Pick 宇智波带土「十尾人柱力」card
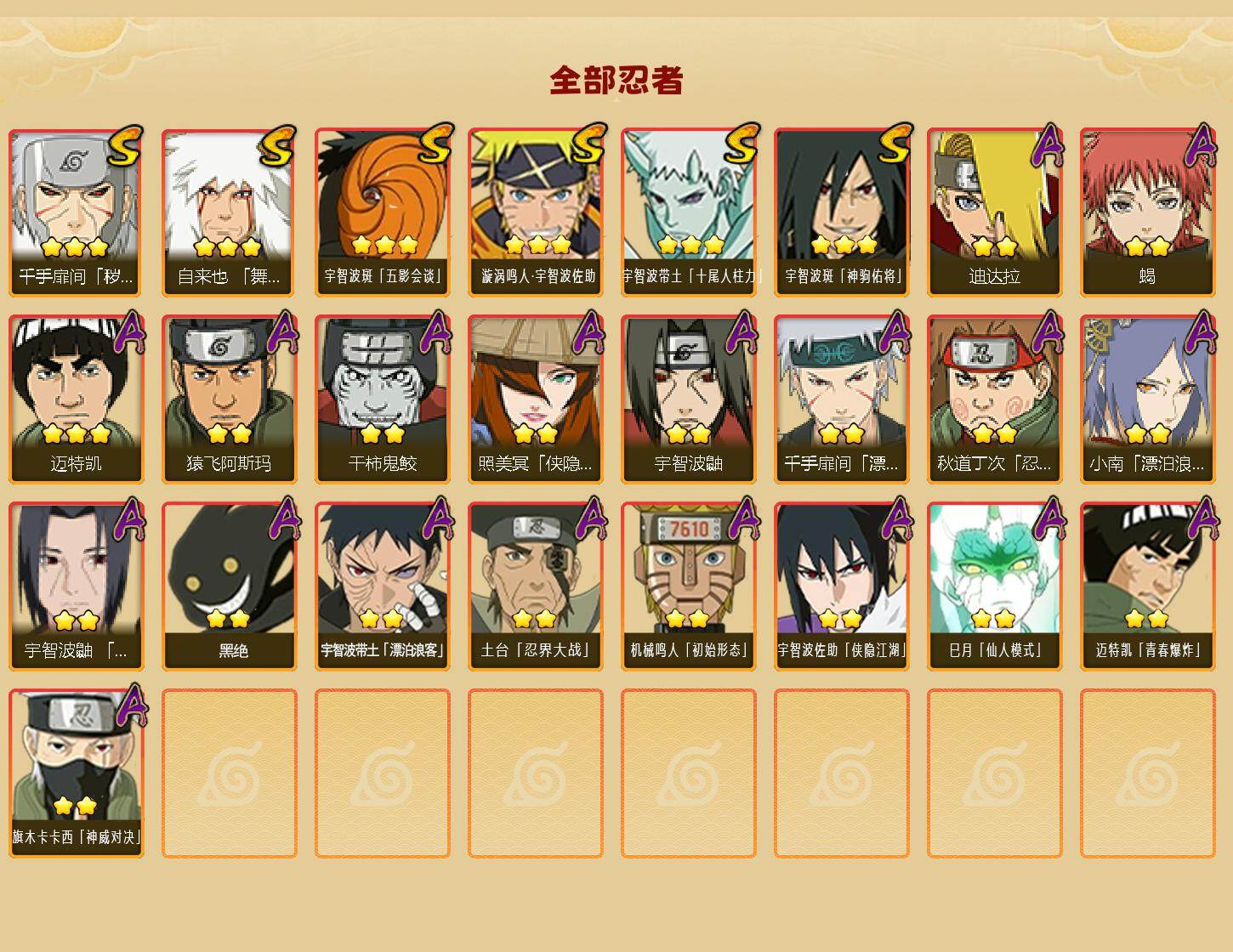Image resolution: width=1233 pixels, height=952 pixels. [689, 212]
